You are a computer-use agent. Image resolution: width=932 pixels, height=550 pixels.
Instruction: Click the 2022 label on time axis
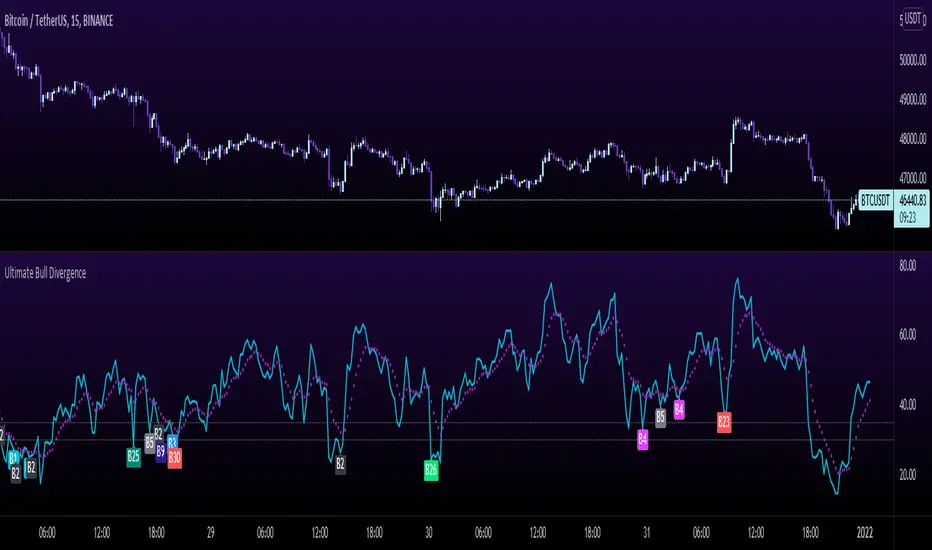864,533
